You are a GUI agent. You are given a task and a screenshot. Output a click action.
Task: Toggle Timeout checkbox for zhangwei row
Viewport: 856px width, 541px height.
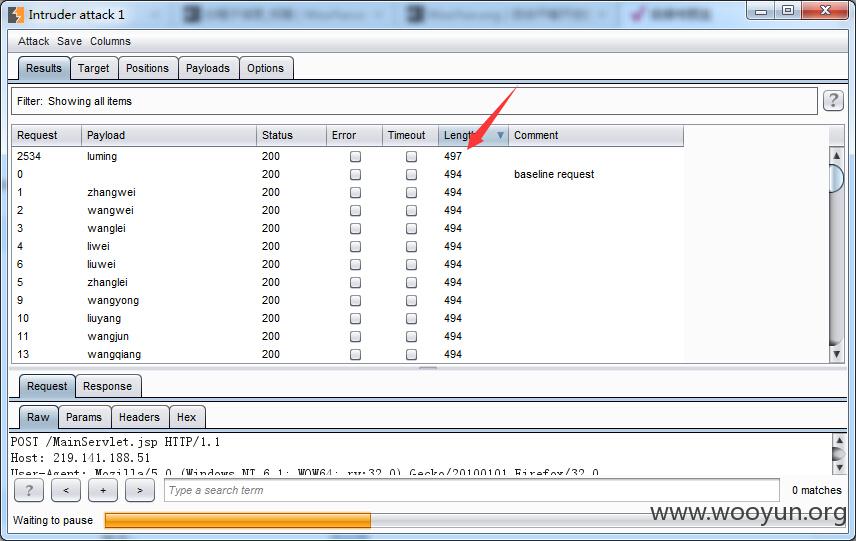412,193
